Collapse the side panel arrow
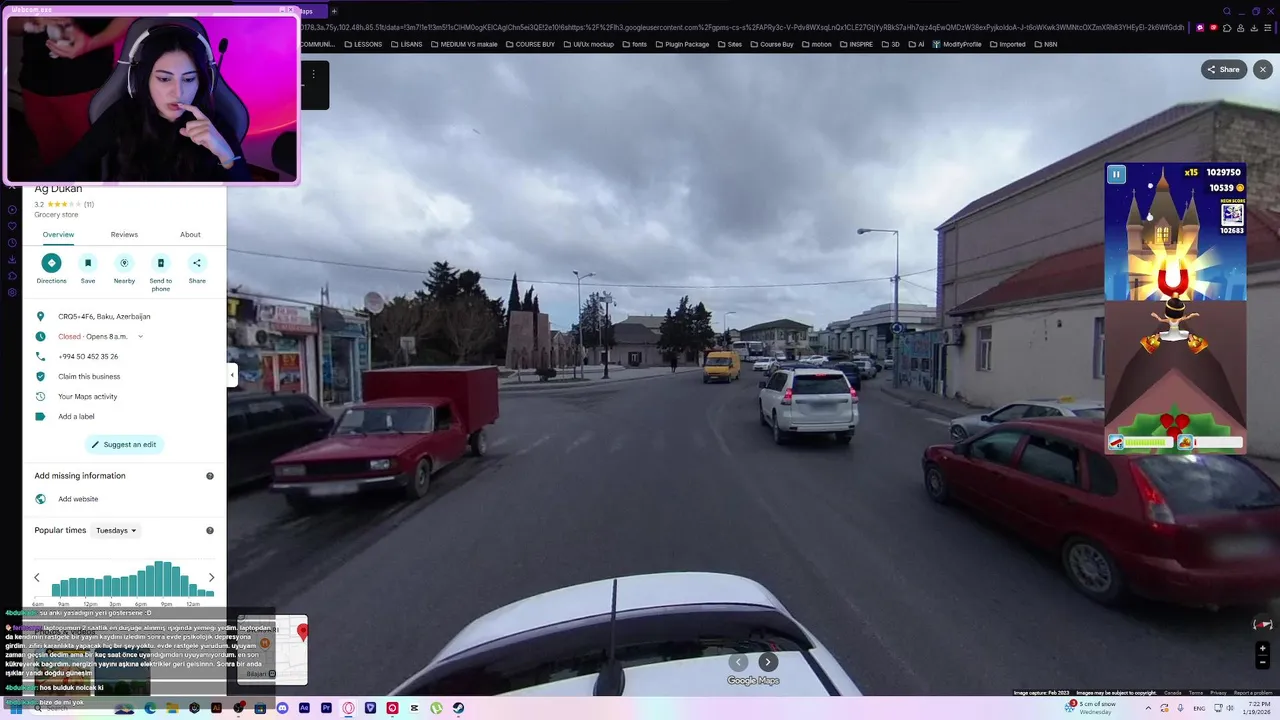The width and height of the screenshot is (1280, 720). coord(232,375)
